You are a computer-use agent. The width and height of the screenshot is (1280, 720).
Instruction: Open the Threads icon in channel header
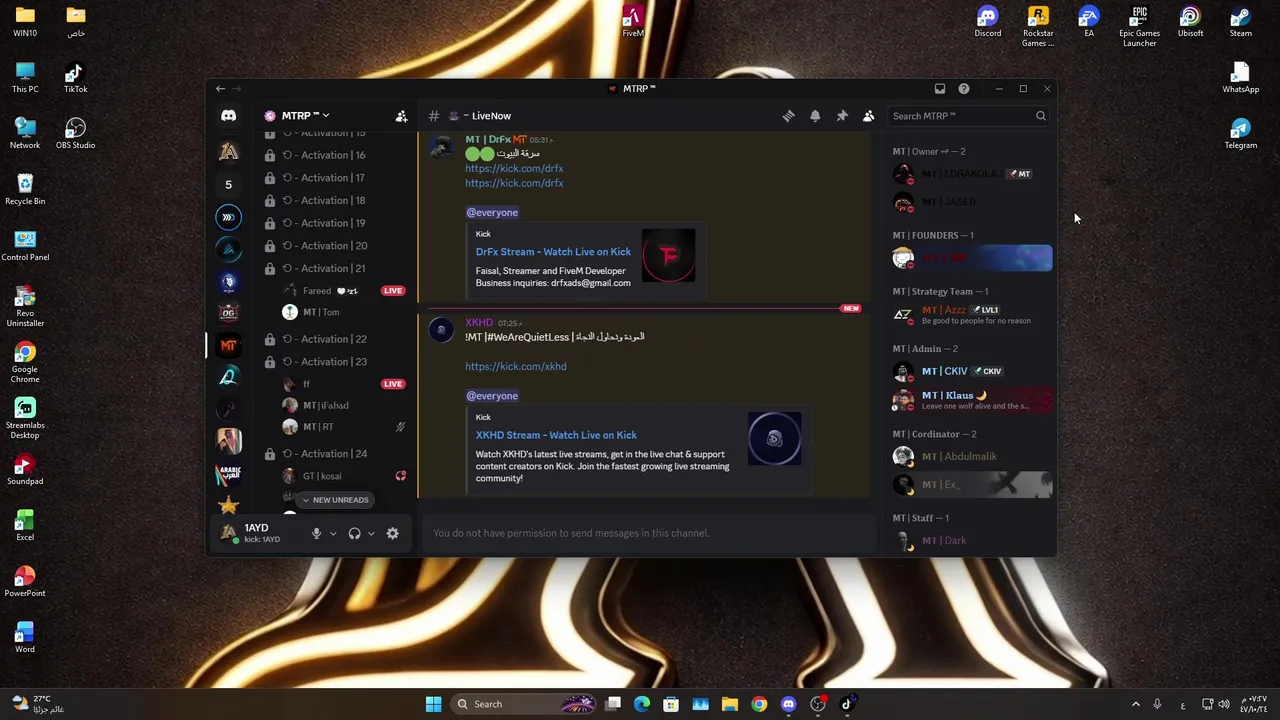click(x=788, y=116)
